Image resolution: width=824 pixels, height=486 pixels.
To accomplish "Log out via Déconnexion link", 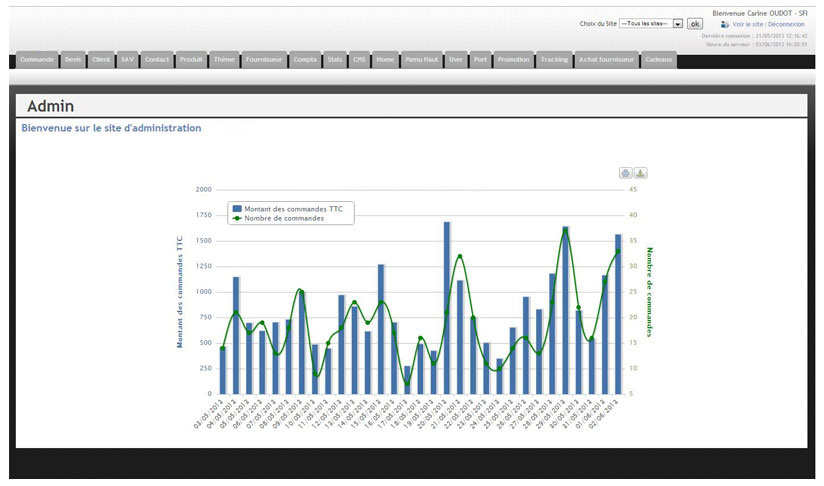I will [786, 24].
